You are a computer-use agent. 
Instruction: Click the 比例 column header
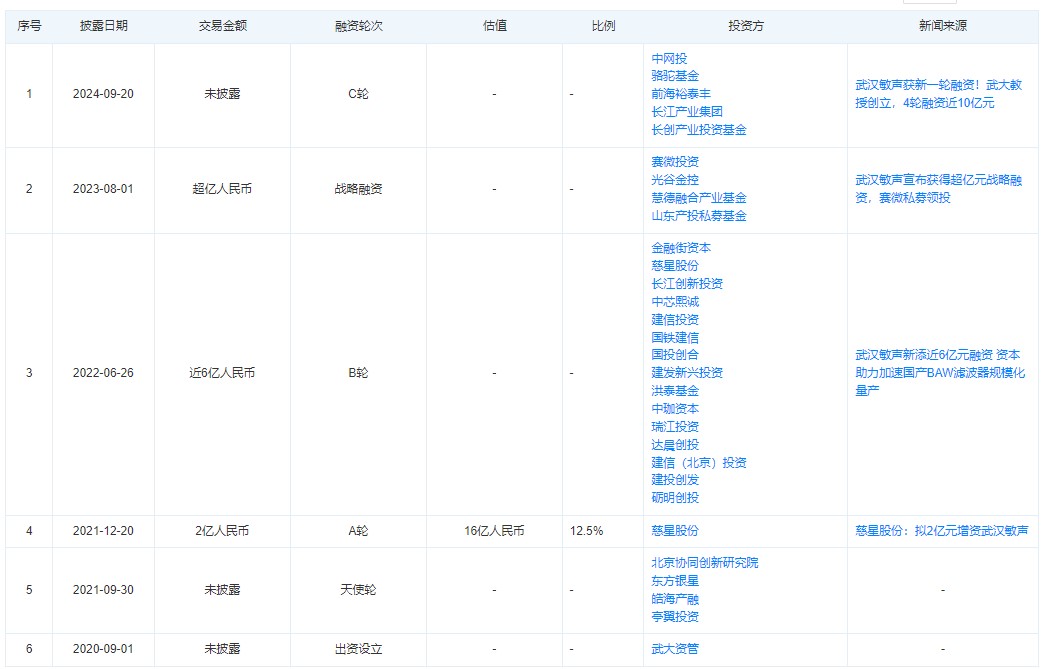tap(604, 26)
